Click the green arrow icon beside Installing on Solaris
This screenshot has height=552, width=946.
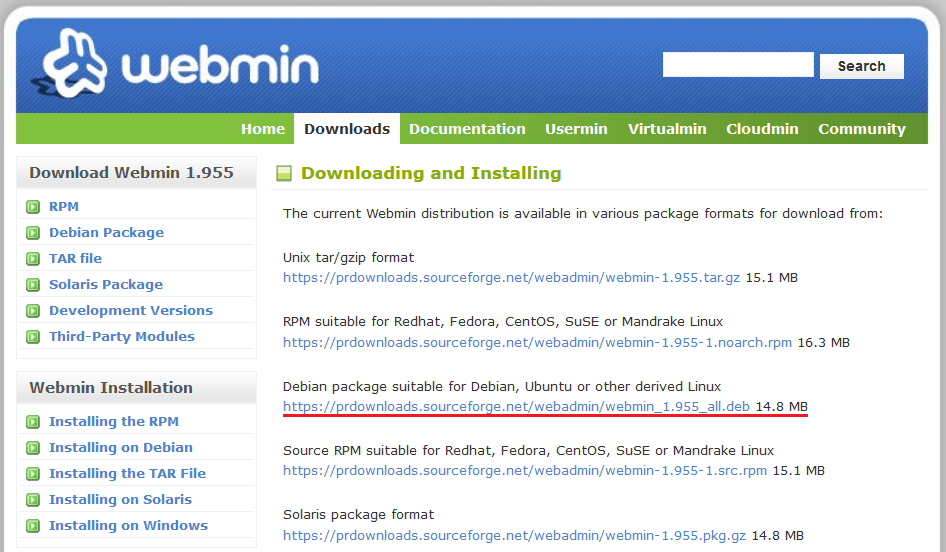(33, 500)
